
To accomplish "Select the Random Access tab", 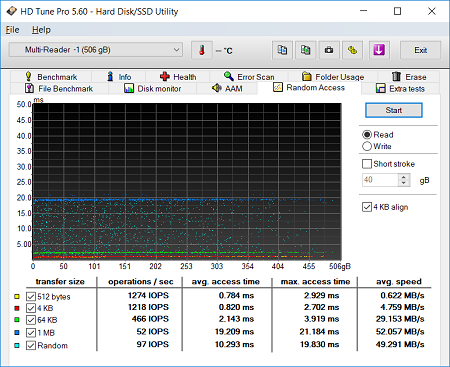I will (309, 88).
